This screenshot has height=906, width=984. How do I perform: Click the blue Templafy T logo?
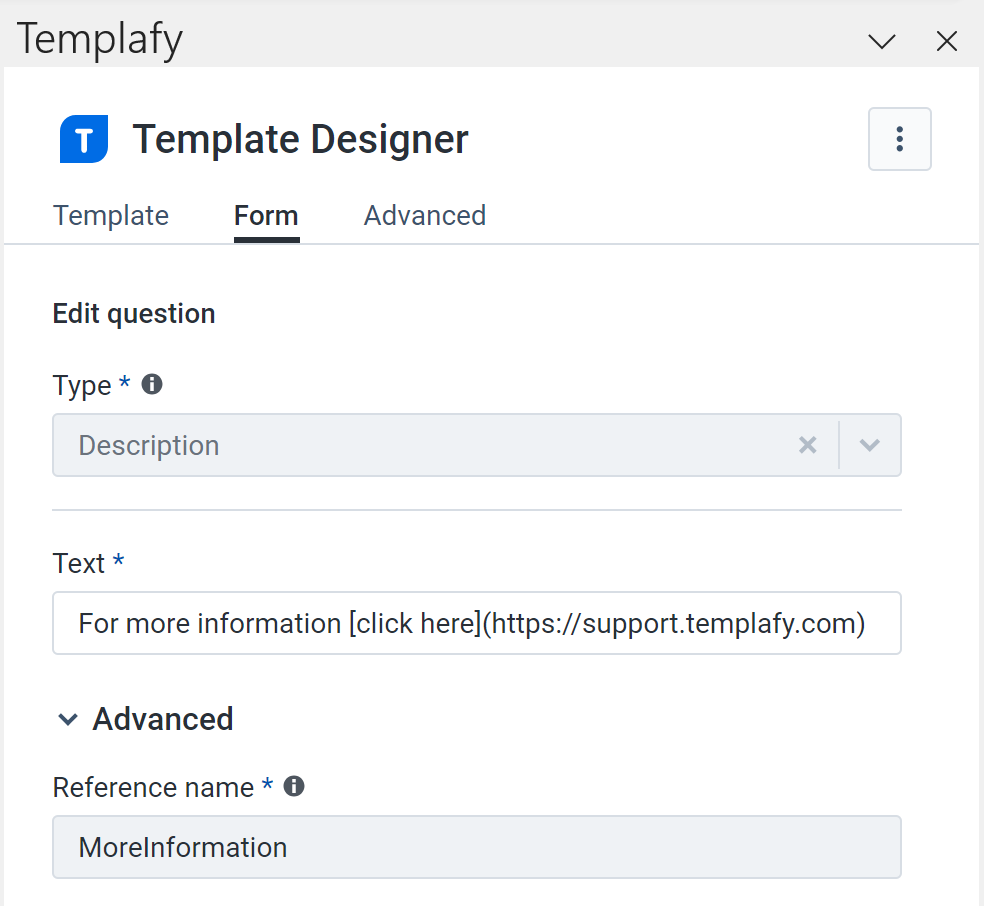click(x=84, y=139)
